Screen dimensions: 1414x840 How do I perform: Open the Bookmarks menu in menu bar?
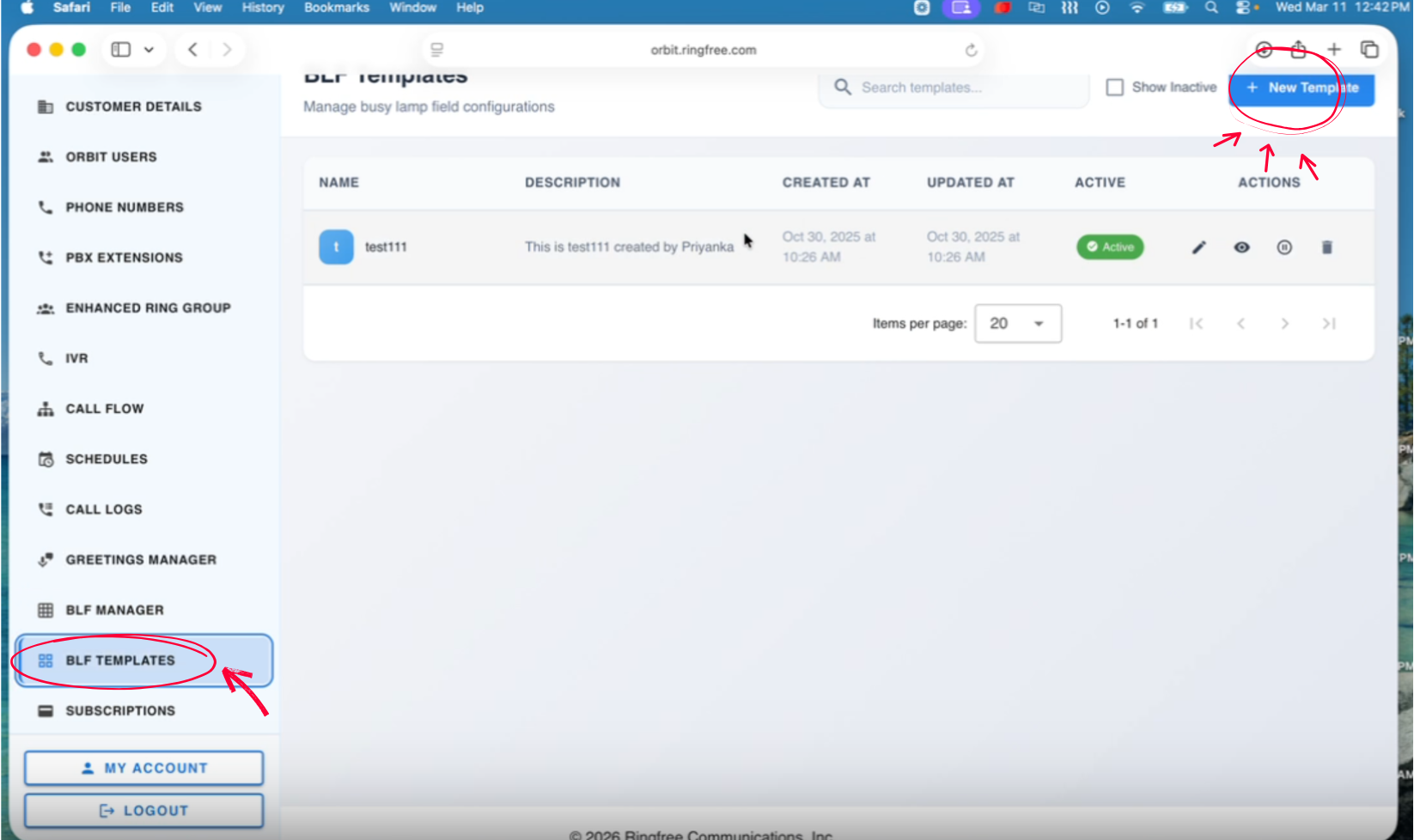click(337, 8)
